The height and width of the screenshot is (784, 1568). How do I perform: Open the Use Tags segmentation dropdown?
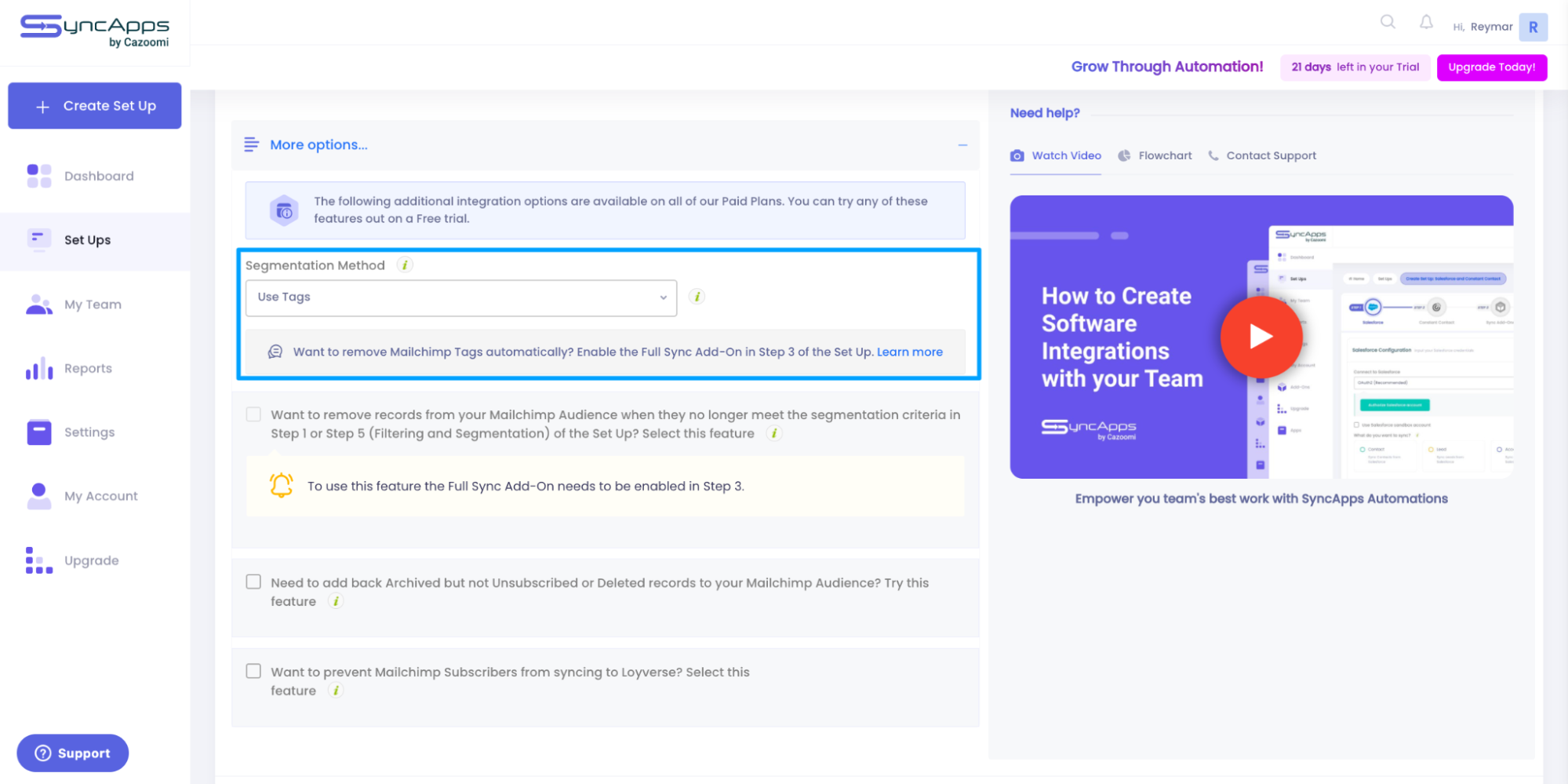[461, 297]
